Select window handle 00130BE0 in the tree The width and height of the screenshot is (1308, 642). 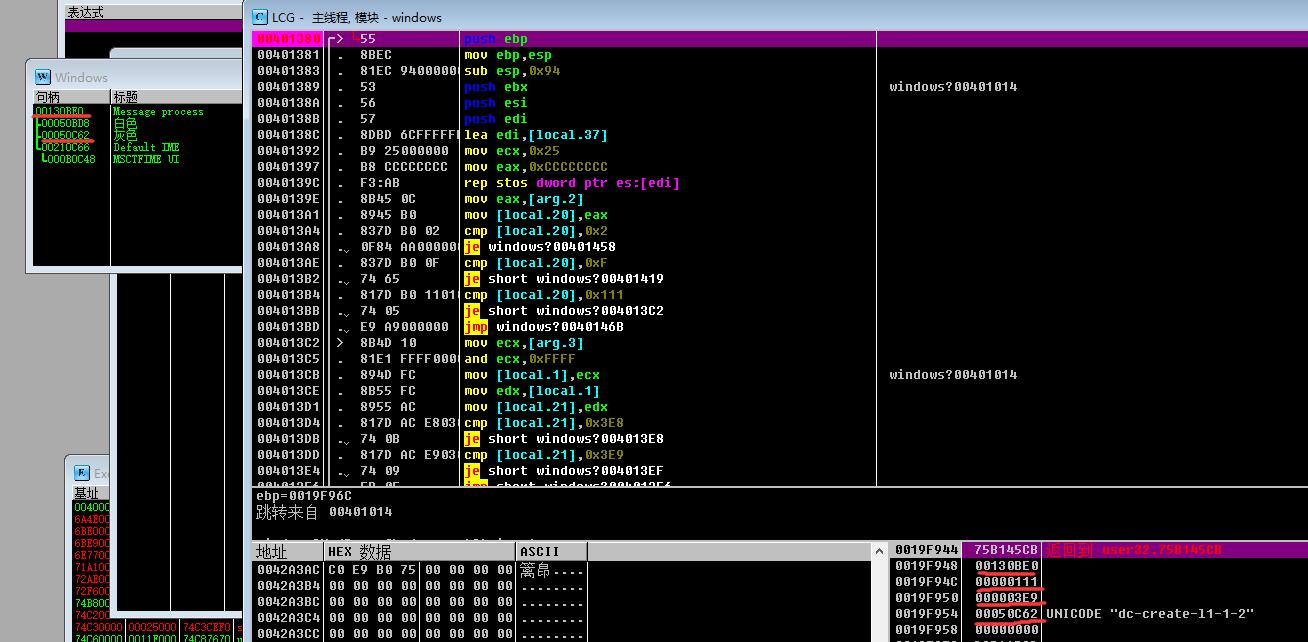(x=60, y=111)
